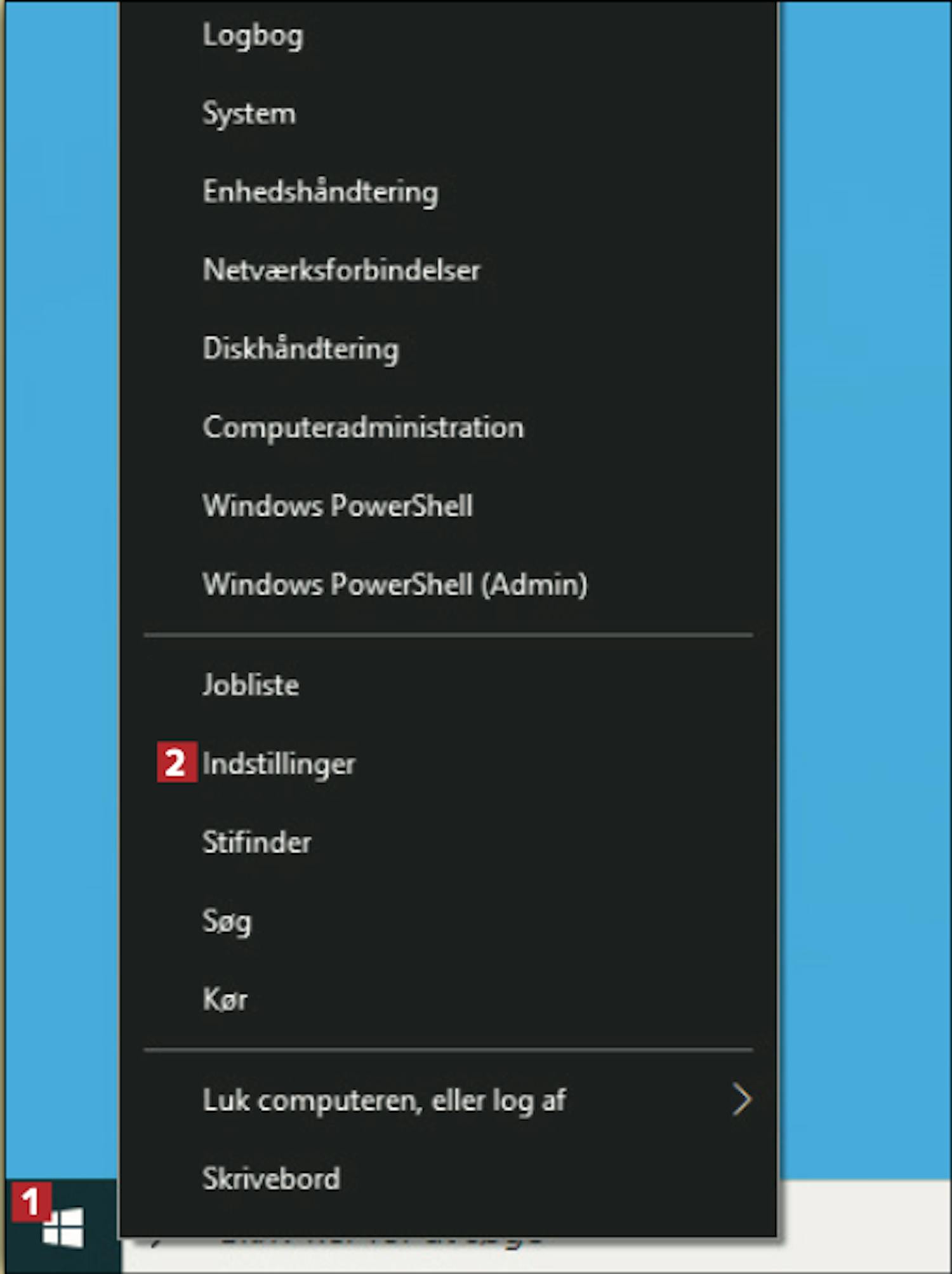
Task: Click the red step 2 marker badge
Action: coord(176,762)
